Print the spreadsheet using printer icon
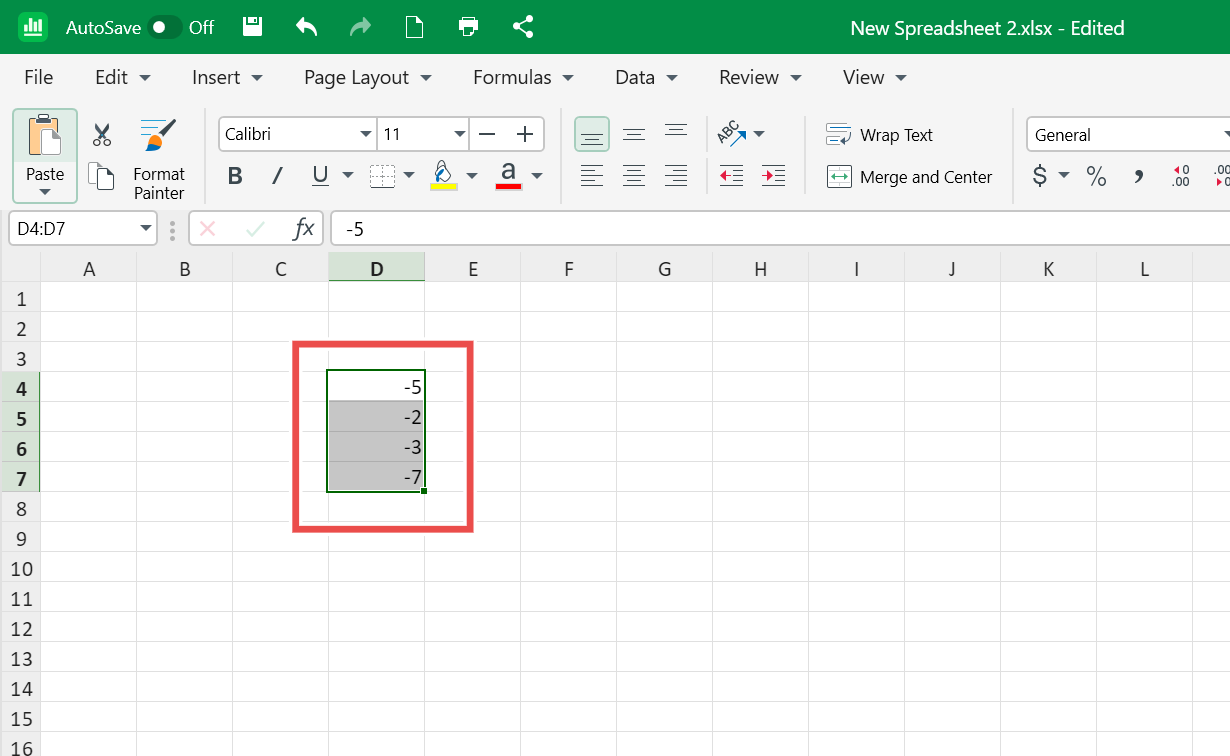The width and height of the screenshot is (1230, 756). point(467,27)
